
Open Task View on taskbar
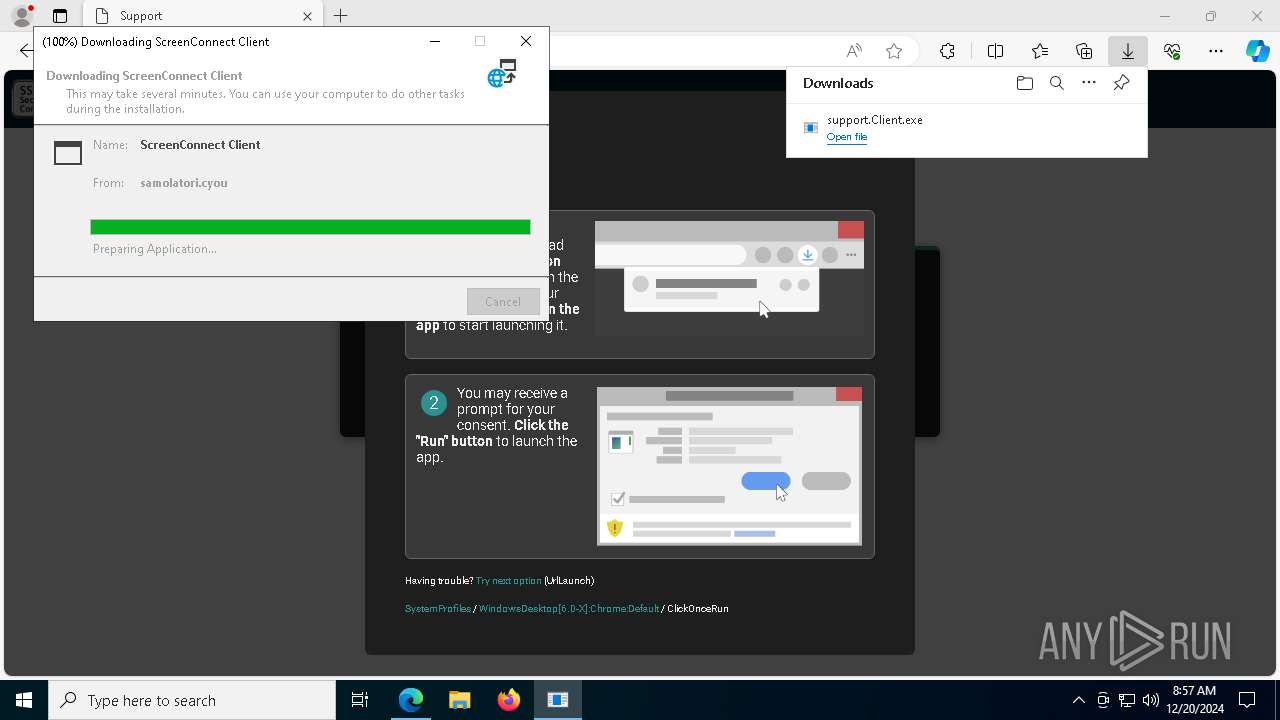360,700
